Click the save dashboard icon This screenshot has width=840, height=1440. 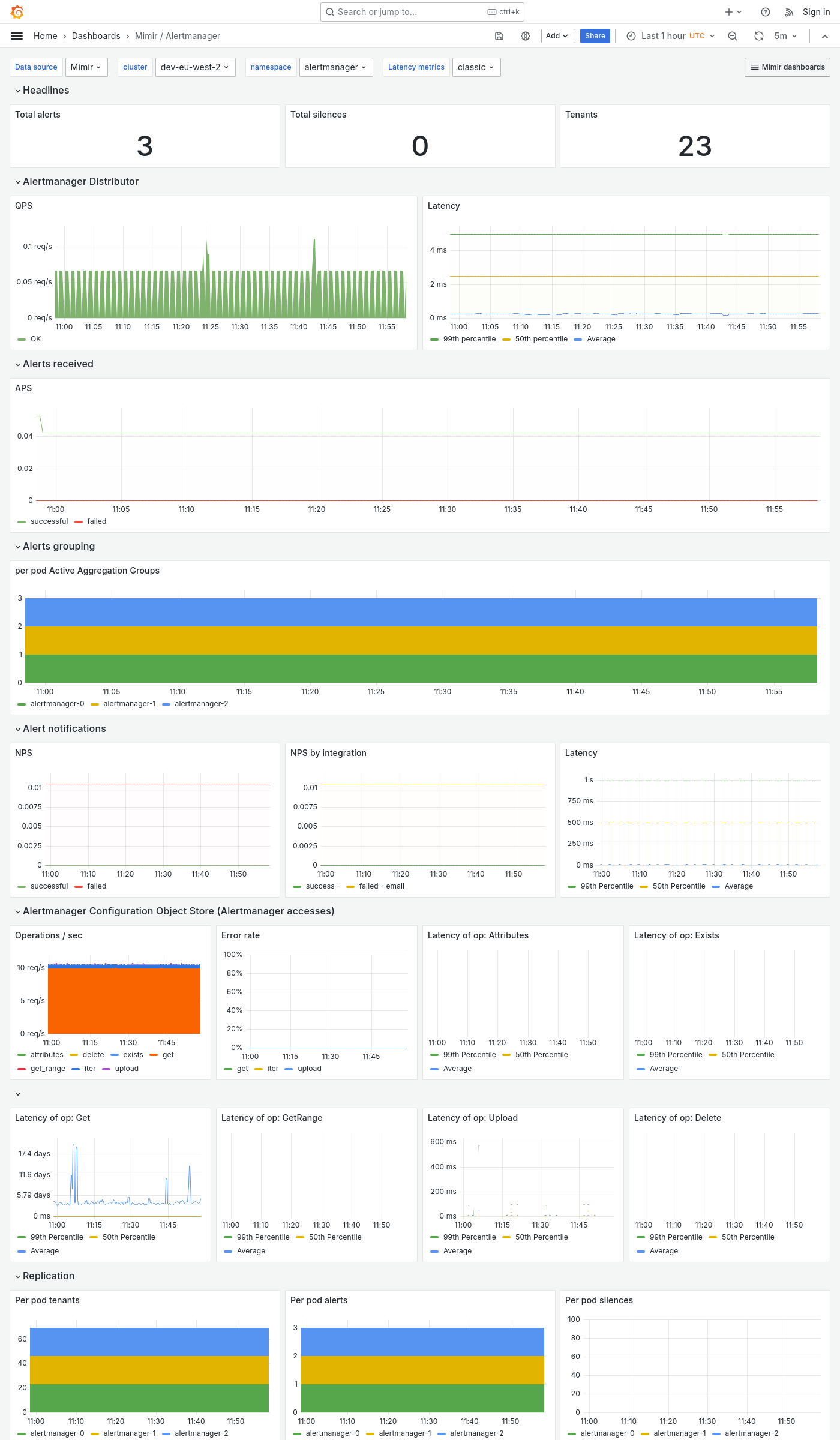pyautogui.click(x=499, y=36)
